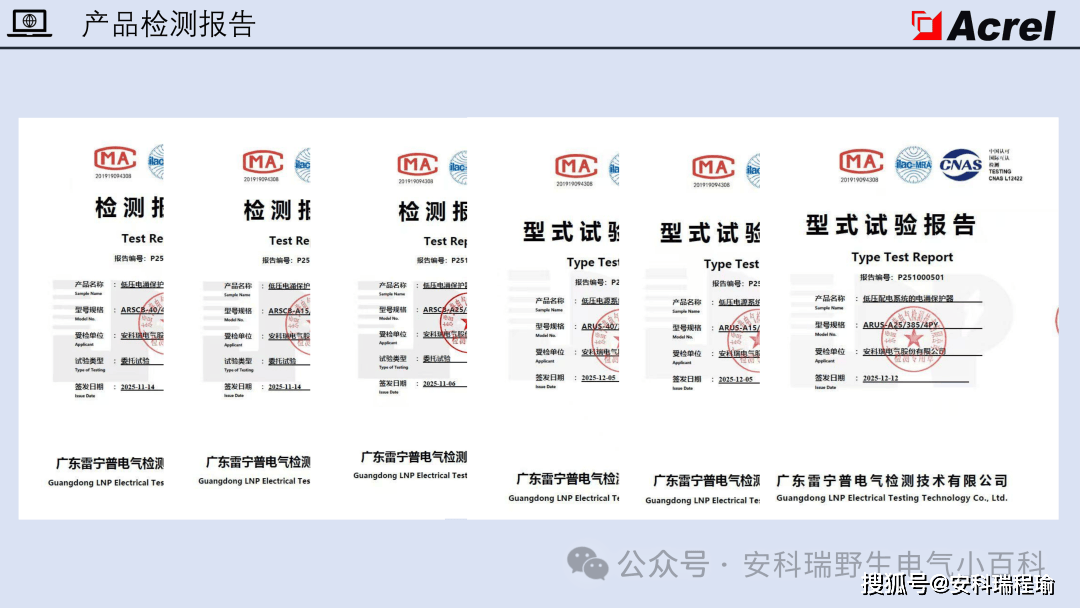The height and width of the screenshot is (608, 1080).
Task: Click 委托试验 on the ARSCB-40 report
Action: tap(135, 361)
